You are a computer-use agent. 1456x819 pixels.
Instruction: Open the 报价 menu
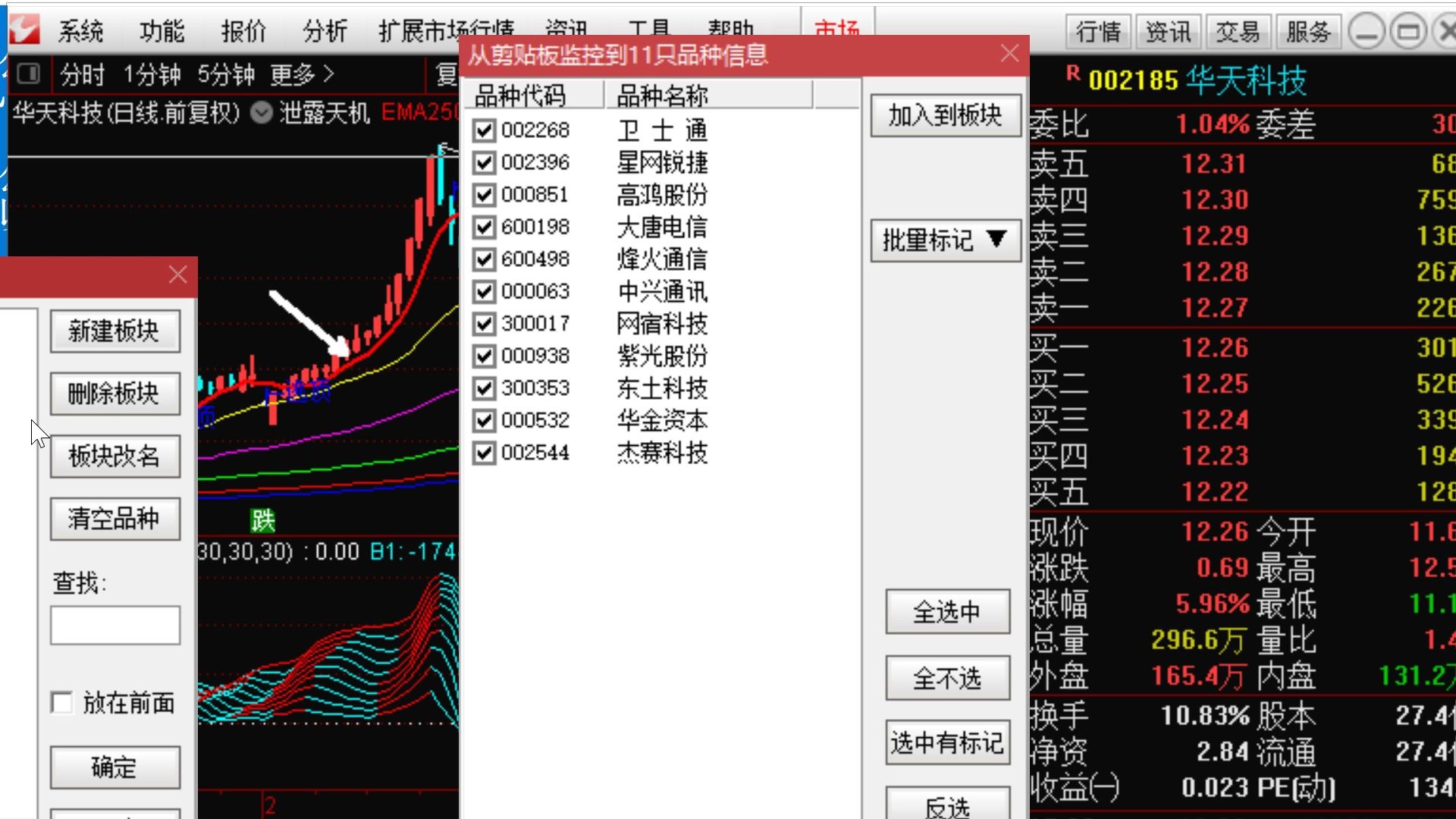243,31
